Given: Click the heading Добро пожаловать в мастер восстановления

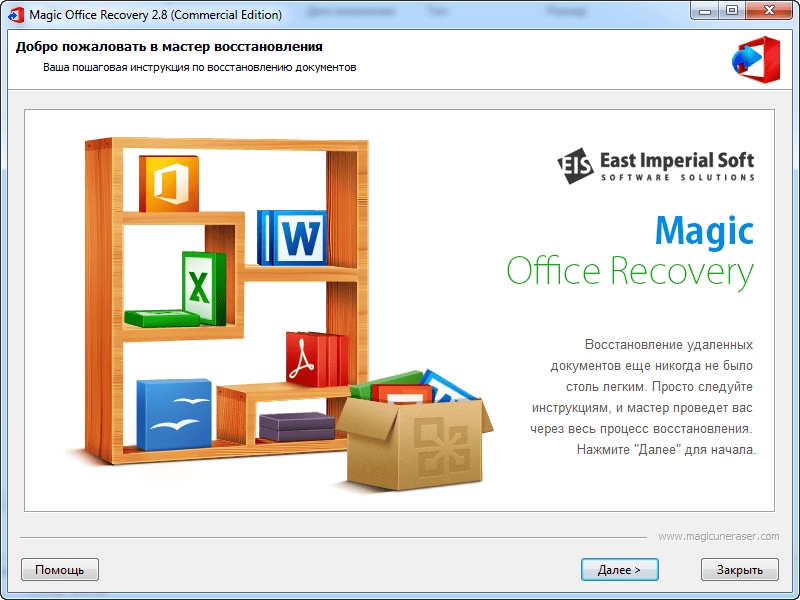Looking at the screenshot, I should click(x=169, y=47).
